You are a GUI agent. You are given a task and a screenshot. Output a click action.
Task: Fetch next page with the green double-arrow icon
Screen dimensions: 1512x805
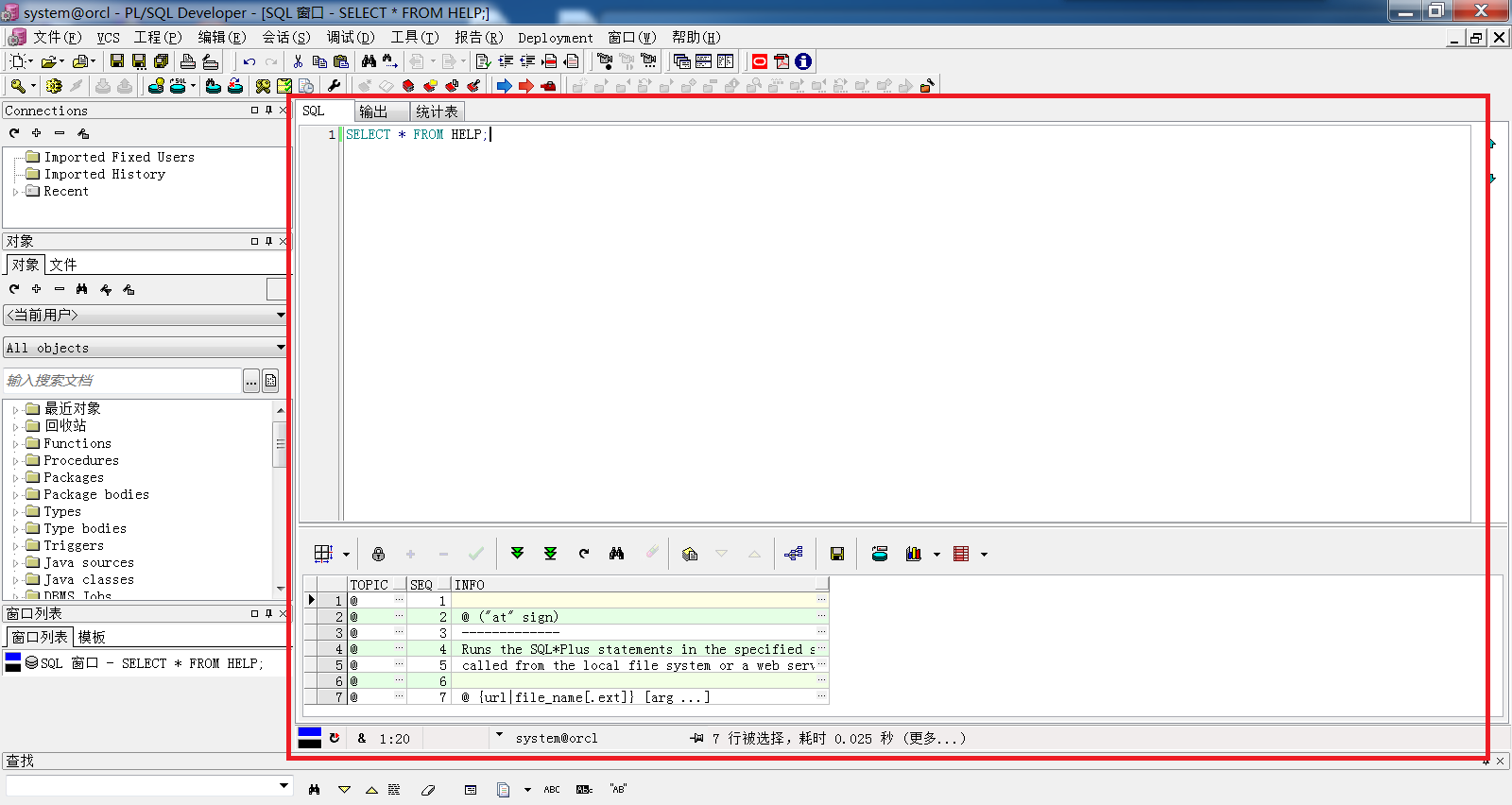517,554
